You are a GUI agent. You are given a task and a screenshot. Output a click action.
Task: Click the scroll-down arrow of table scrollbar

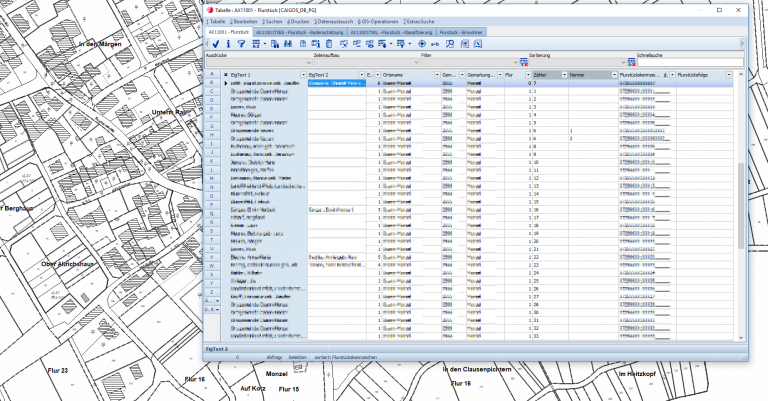[741, 337]
